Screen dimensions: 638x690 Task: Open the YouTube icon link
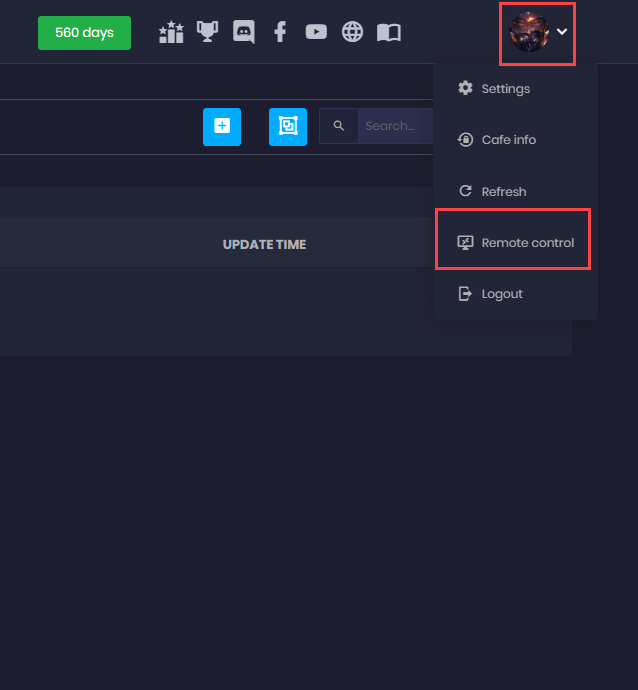[316, 32]
